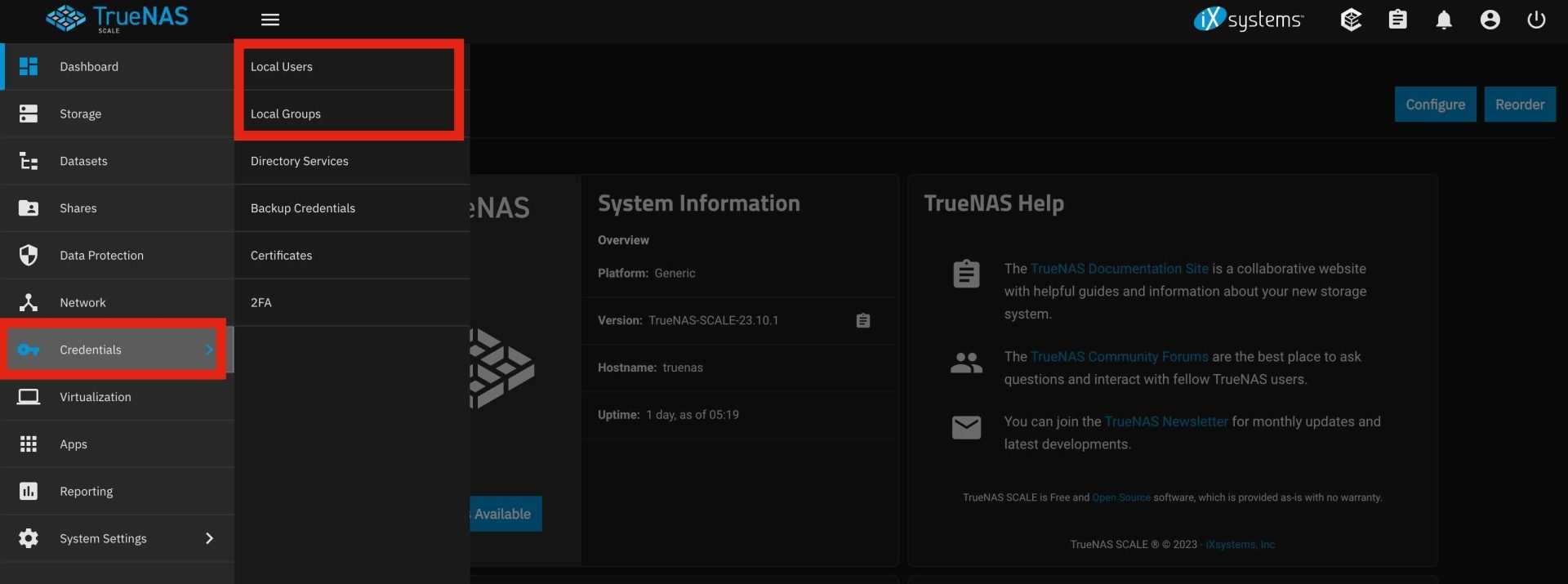The width and height of the screenshot is (1568, 584).
Task: Open the TrueCommand status icon
Action: [x=1352, y=20]
